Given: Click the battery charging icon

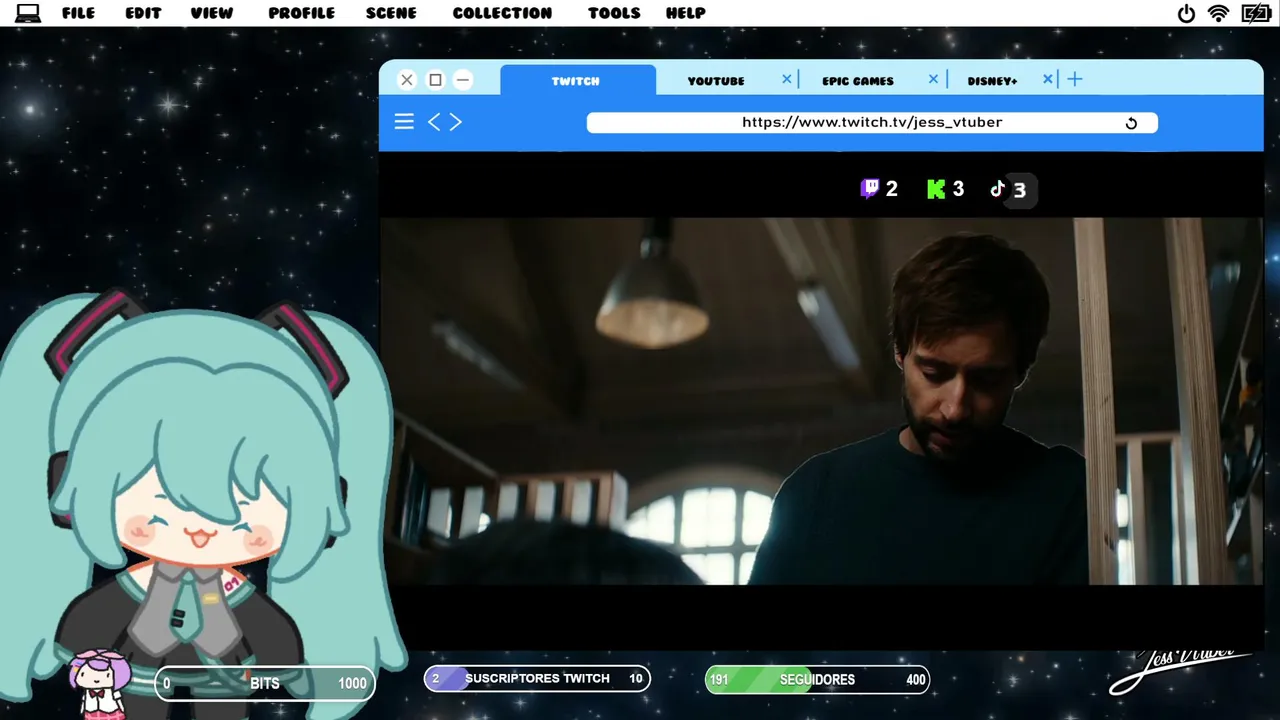Looking at the screenshot, I should point(1256,13).
